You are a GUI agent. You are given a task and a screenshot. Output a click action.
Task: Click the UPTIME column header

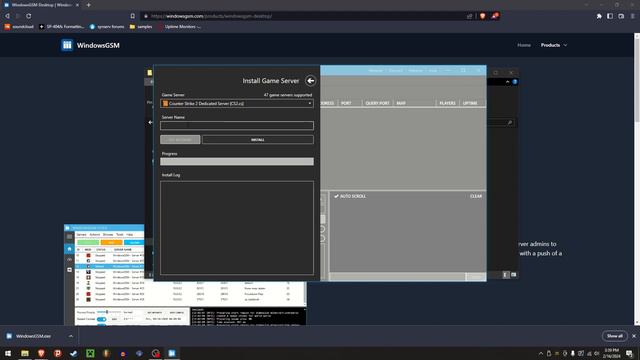click(470, 103)
